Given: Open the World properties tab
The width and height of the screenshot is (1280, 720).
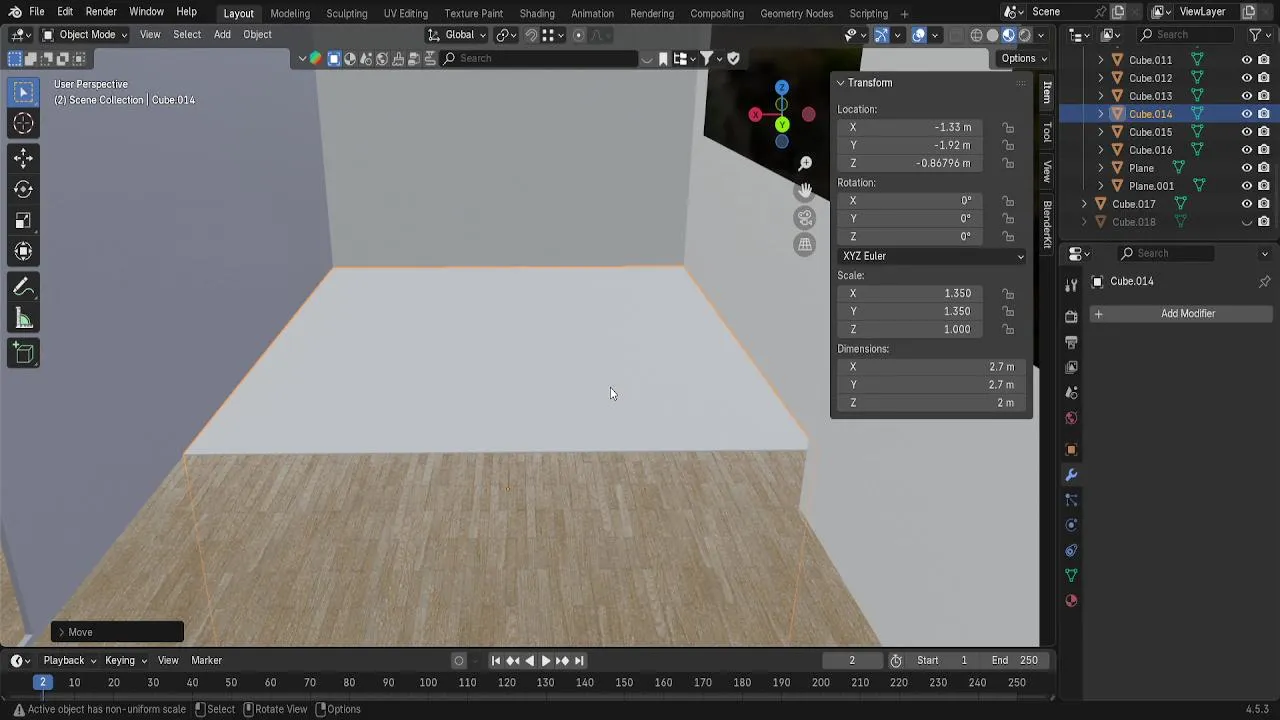Looking at the screenshot, I should (x=1071, y=417).
